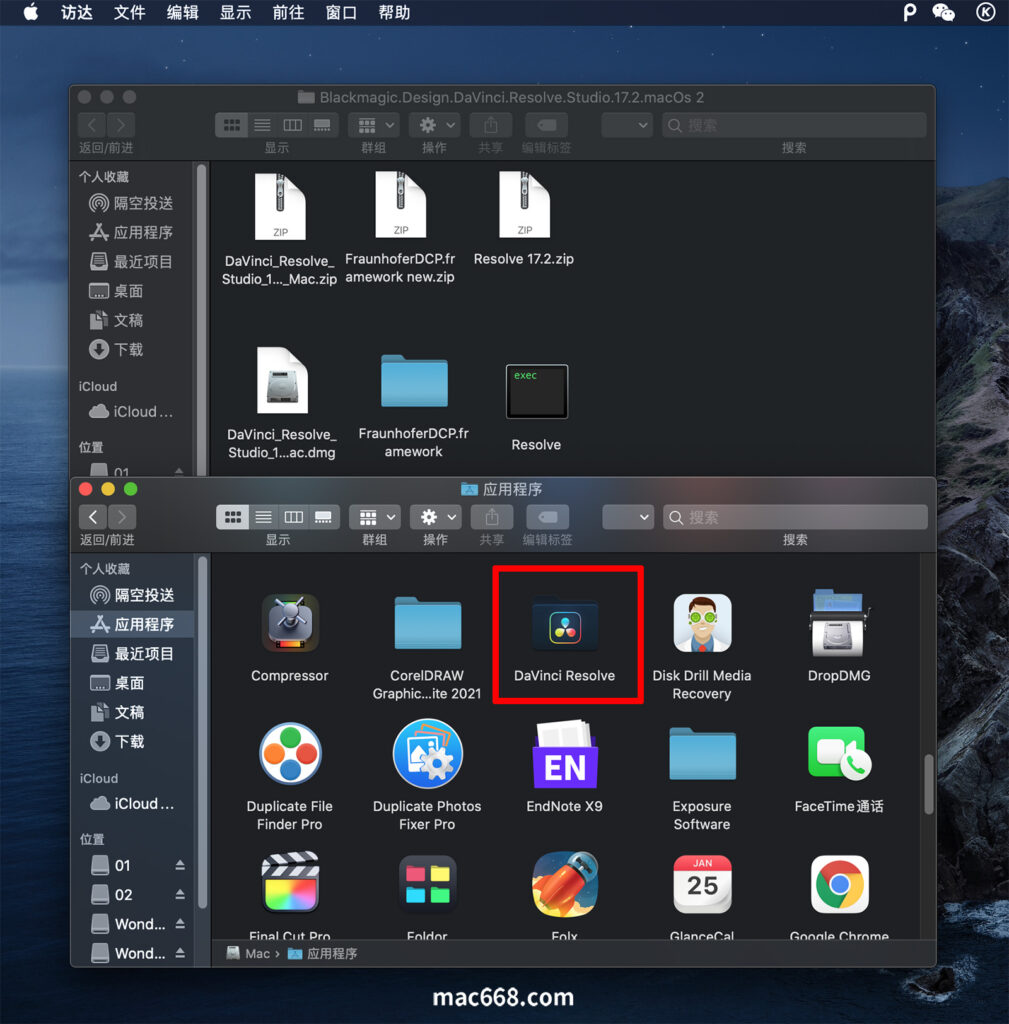
Task: Click search field in back Blackmagic window
Action: tap(793, 125)
